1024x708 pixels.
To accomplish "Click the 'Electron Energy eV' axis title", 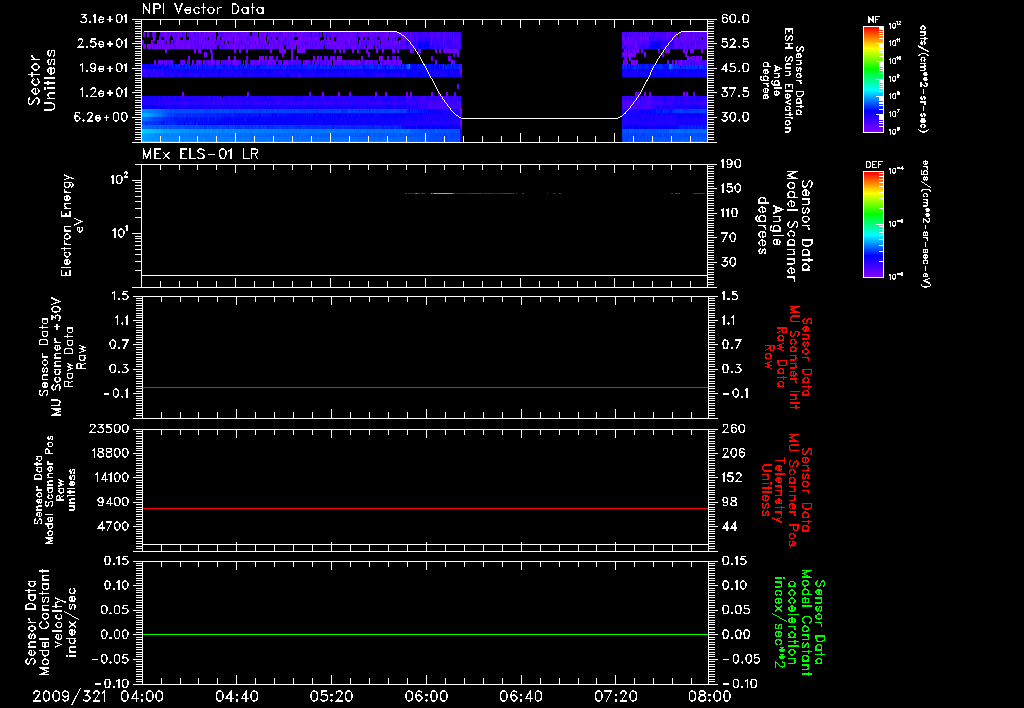I will coord(72,225).
